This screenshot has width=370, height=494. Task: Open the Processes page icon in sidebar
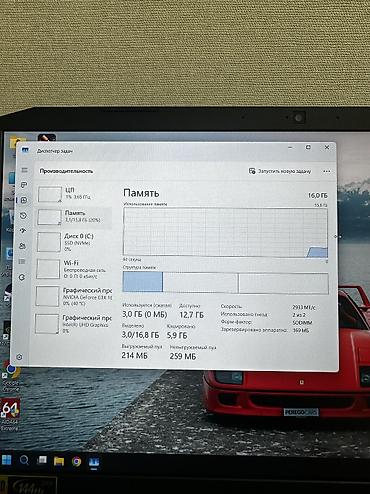(24, 185)
